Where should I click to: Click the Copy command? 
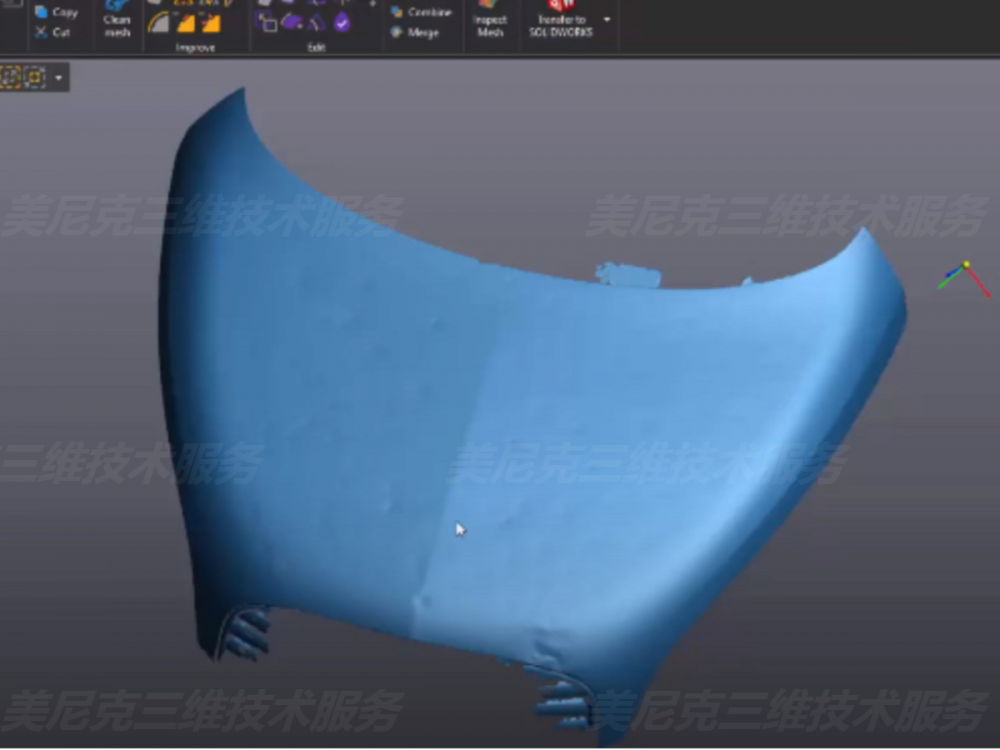(x=56, y=12)
